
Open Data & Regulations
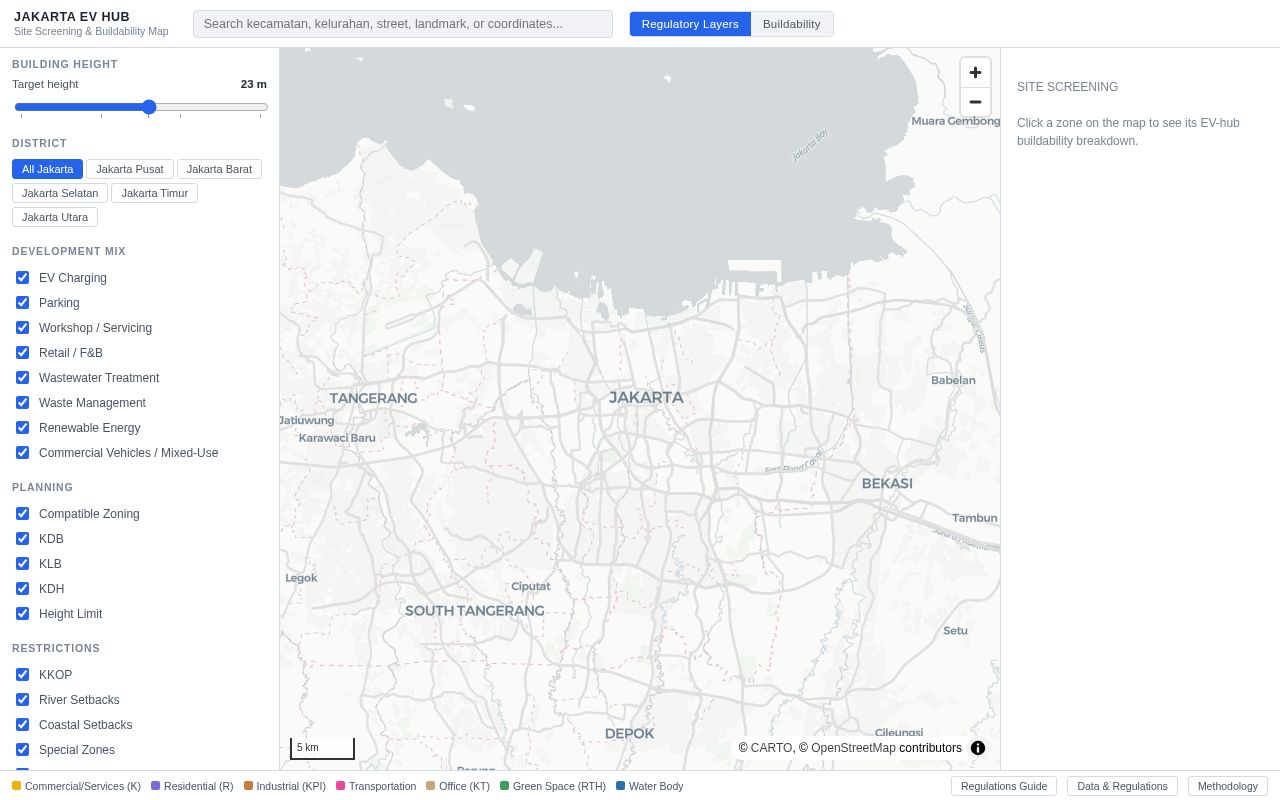tap(1122, 786)
